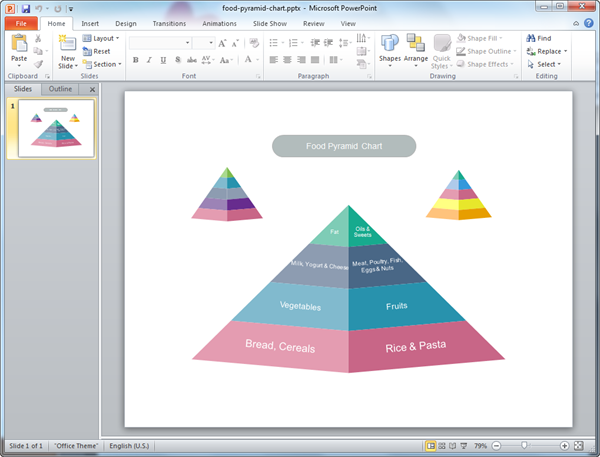Click the Increase Font Size icon

tap(222, 43)
